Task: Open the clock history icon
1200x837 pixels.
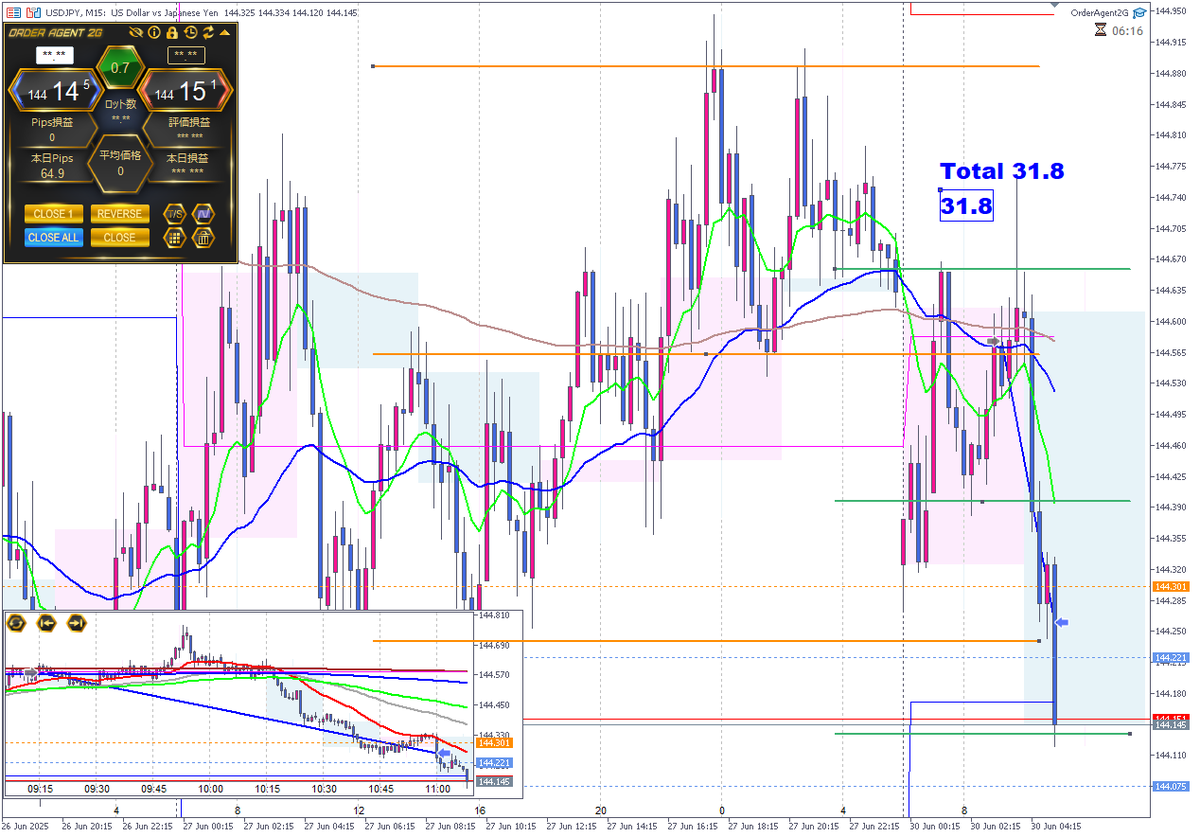Action: point(191,32)
